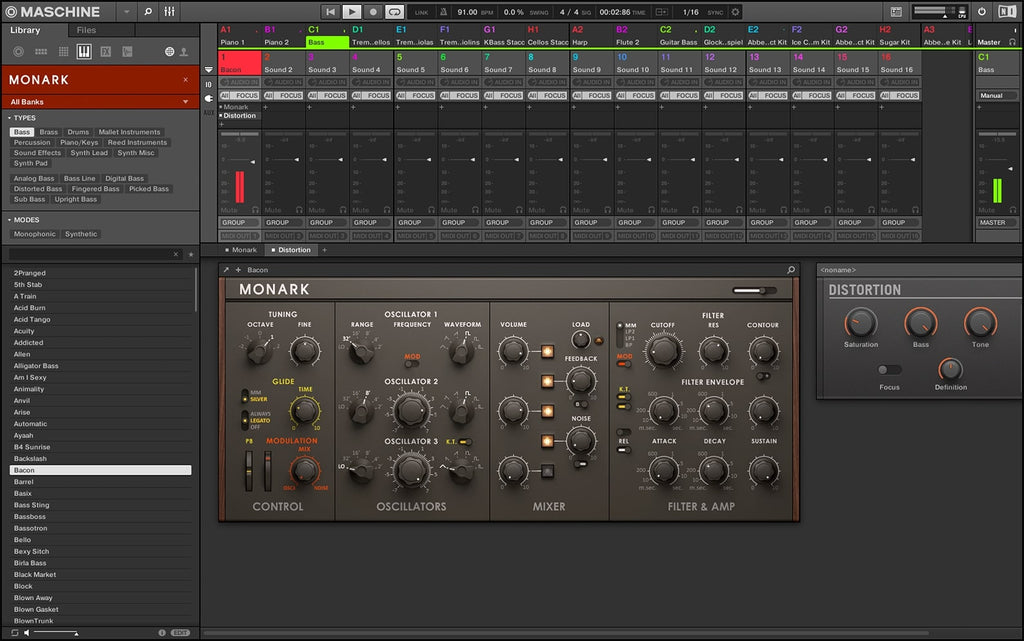Screen dimensions: 1024x641
Task: Click the audio engine power icon
Action: click(981, 12)
